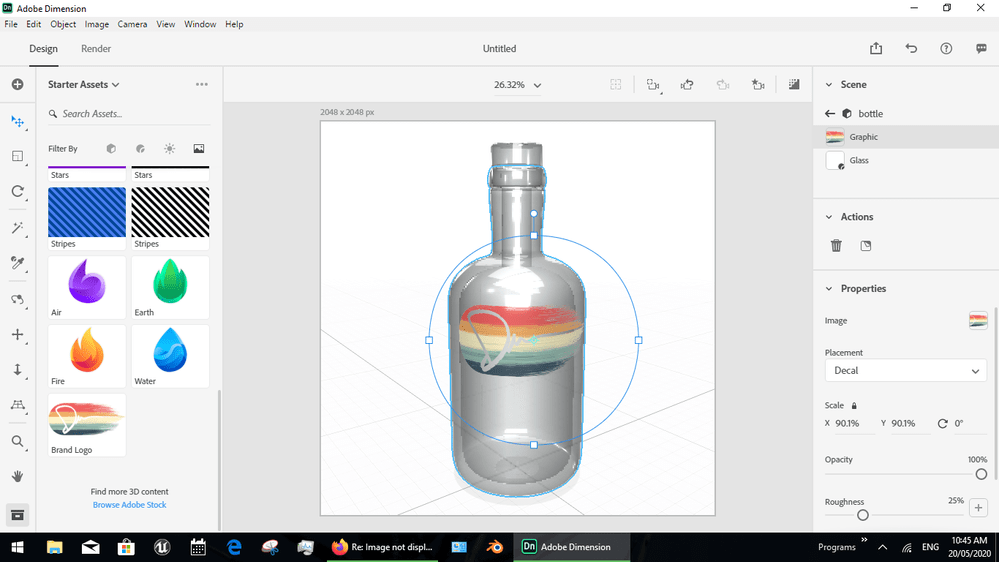Image resolution: width=999 pixels, height=562 pixels.
Task: Pick the Orbit camera tool
Action: 17,299
